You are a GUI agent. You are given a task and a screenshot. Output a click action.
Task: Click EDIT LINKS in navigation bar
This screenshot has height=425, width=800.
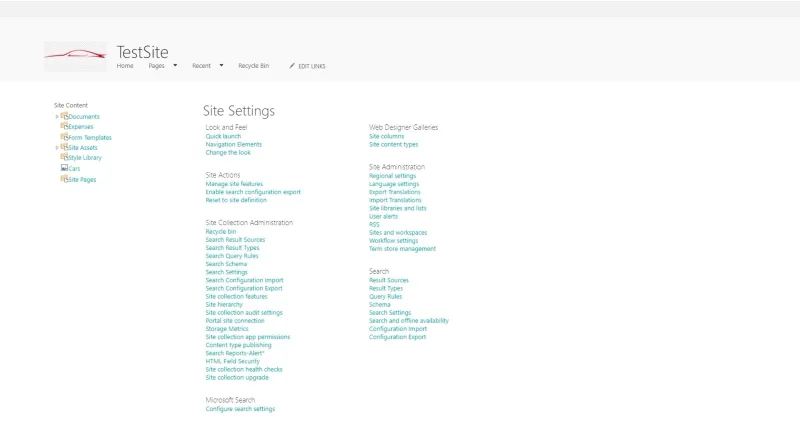312,66
